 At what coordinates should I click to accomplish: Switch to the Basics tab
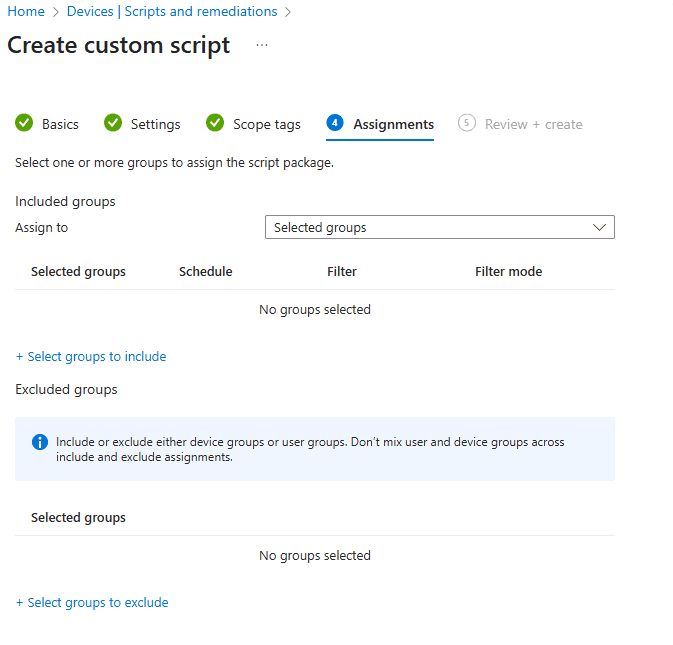point(60,125)
